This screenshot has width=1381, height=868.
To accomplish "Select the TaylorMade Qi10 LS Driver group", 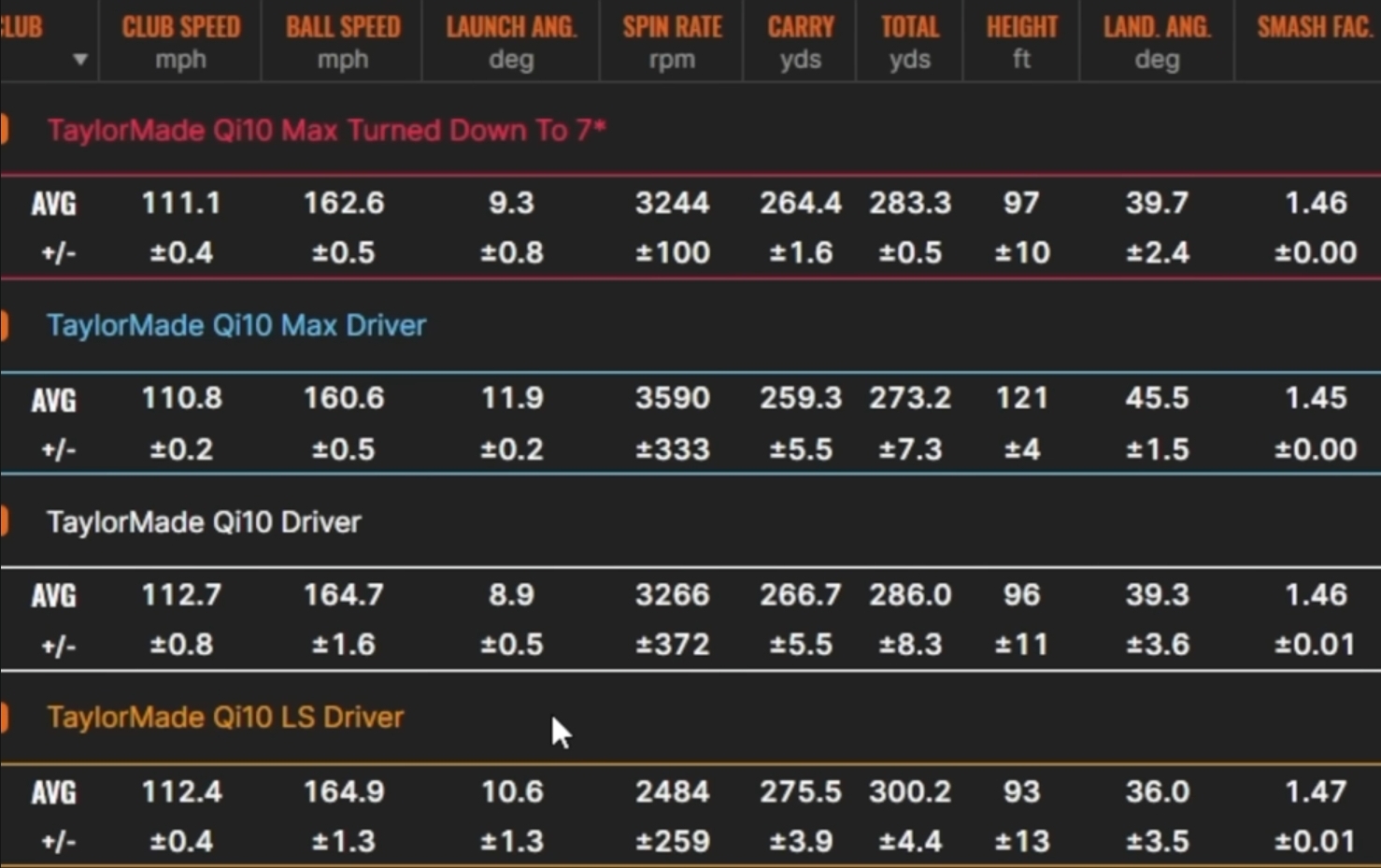I will [225, 717].
